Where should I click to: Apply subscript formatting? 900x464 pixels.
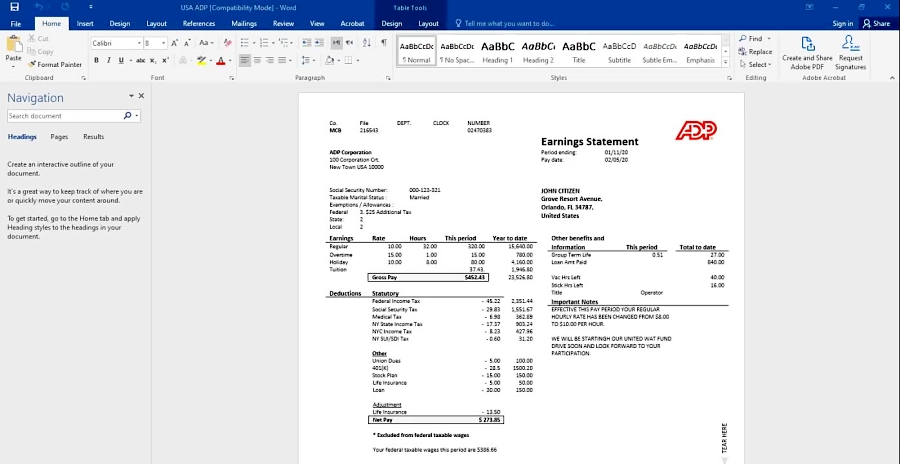click(x=153, y=60)
